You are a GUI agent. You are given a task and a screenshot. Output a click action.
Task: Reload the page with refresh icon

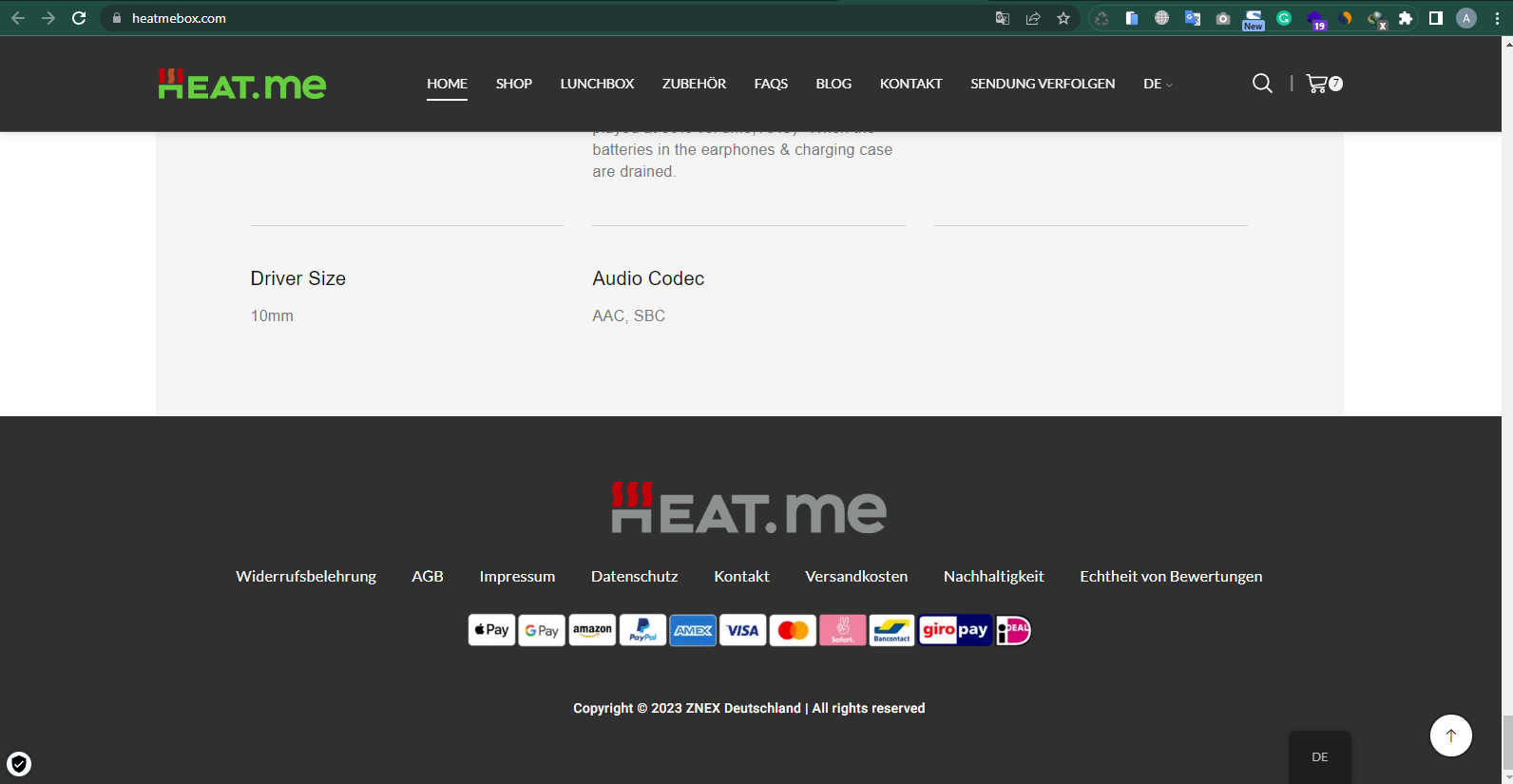click(x=79, y=18)
